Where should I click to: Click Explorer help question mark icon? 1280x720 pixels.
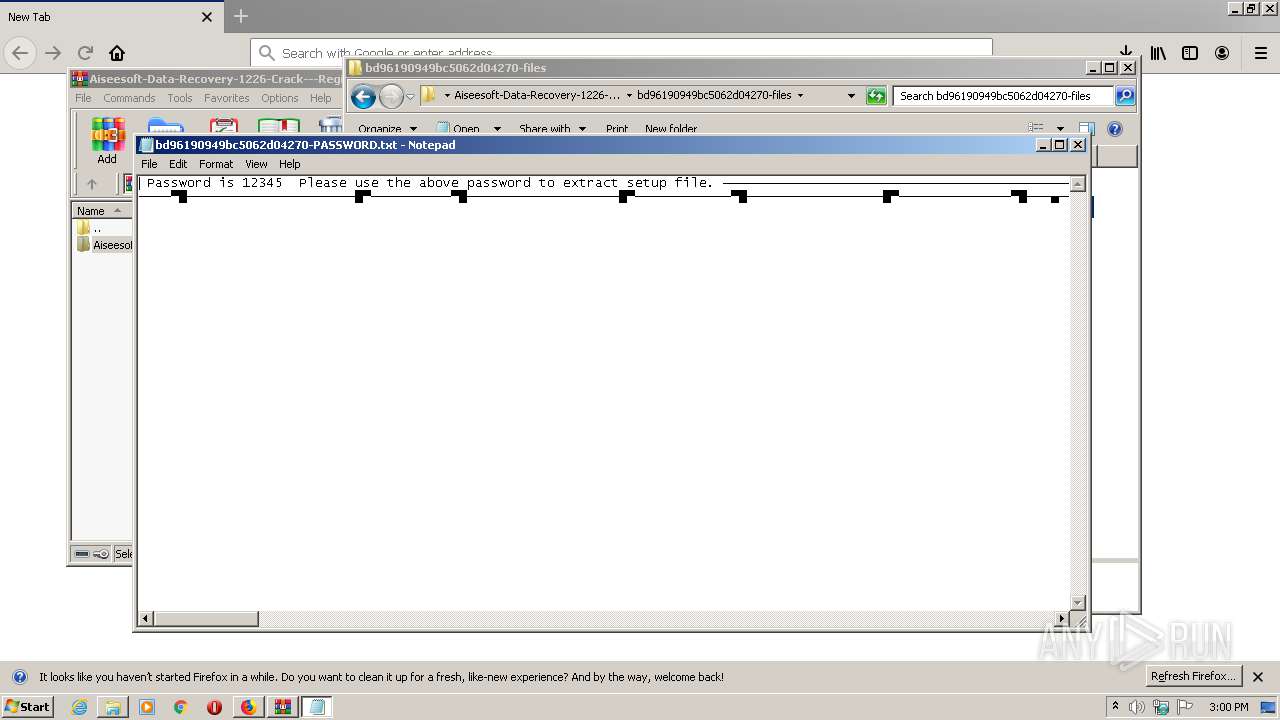[x=1115, y=128]
